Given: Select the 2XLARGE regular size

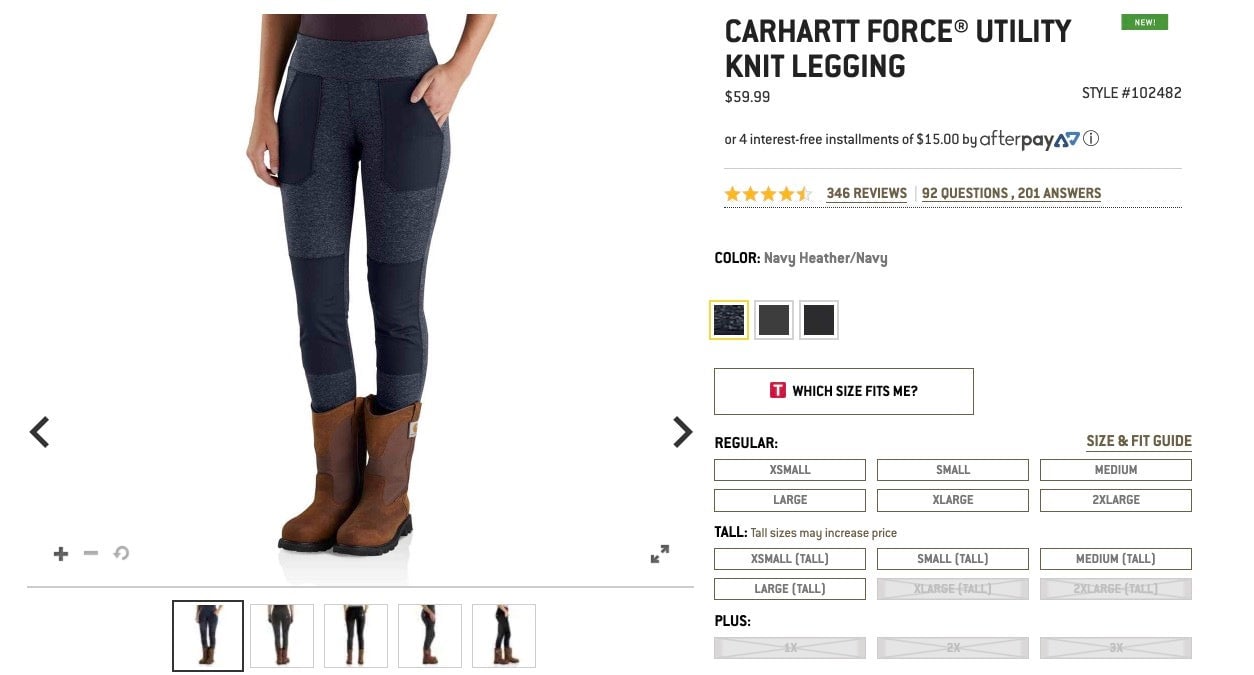Looking at the screenshot, I should pyautogui.click(x=1116, y=500).
